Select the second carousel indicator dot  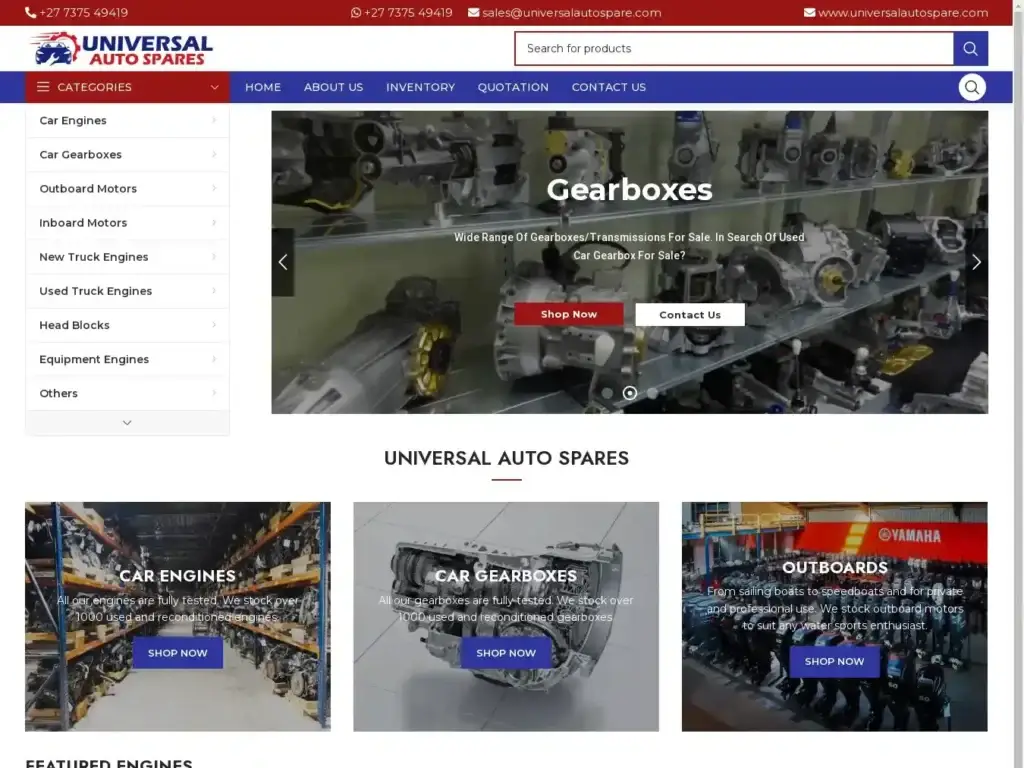(x=629, y=393)
